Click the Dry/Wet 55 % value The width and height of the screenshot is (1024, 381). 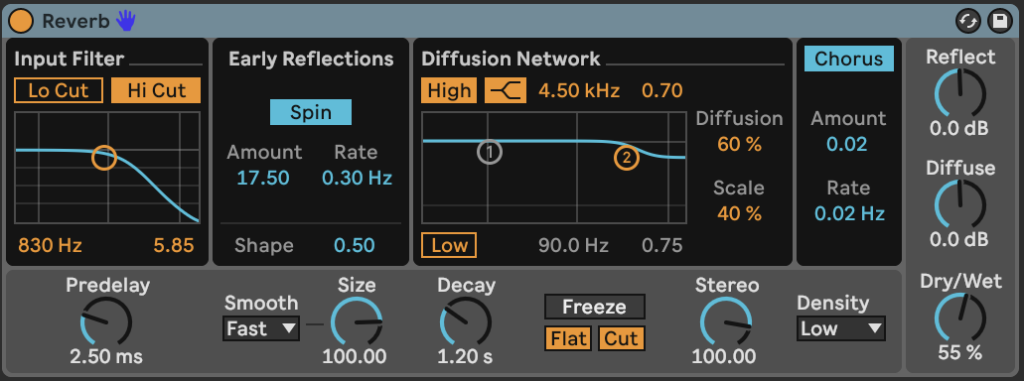point(960,353)
